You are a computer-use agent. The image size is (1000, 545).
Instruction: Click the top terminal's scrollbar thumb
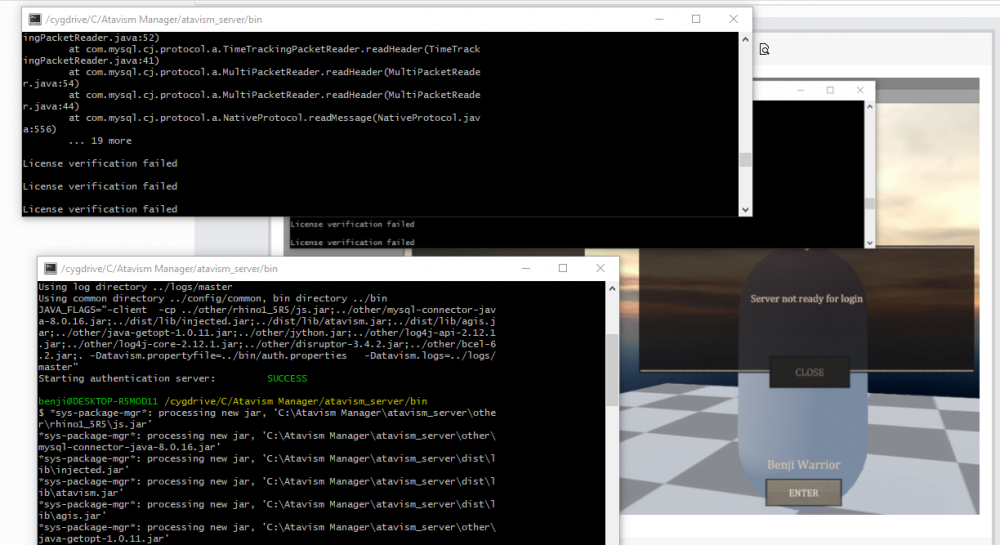tap(744, 160)
